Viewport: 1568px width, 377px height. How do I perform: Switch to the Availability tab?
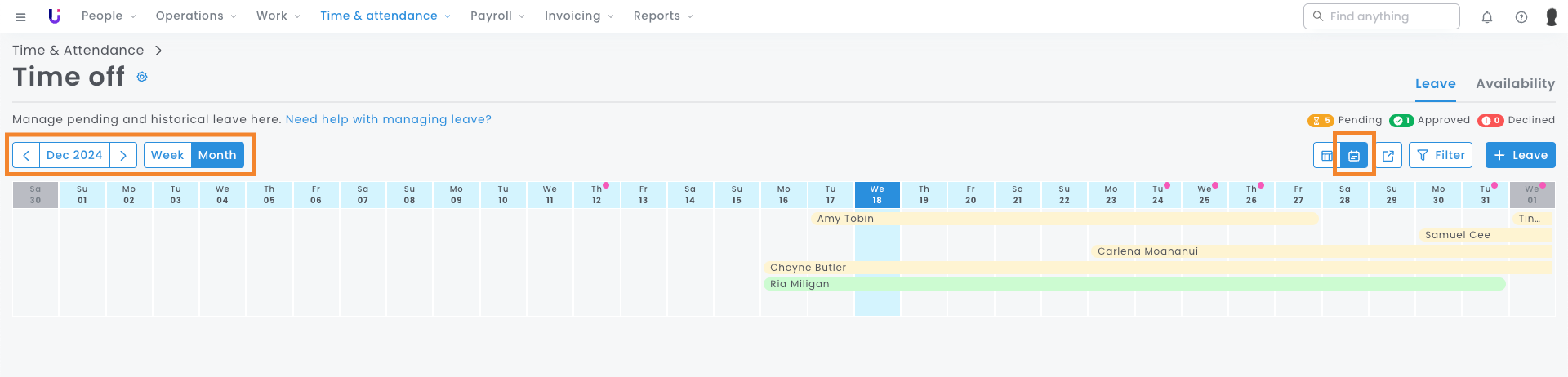[x=1515, y=83]
